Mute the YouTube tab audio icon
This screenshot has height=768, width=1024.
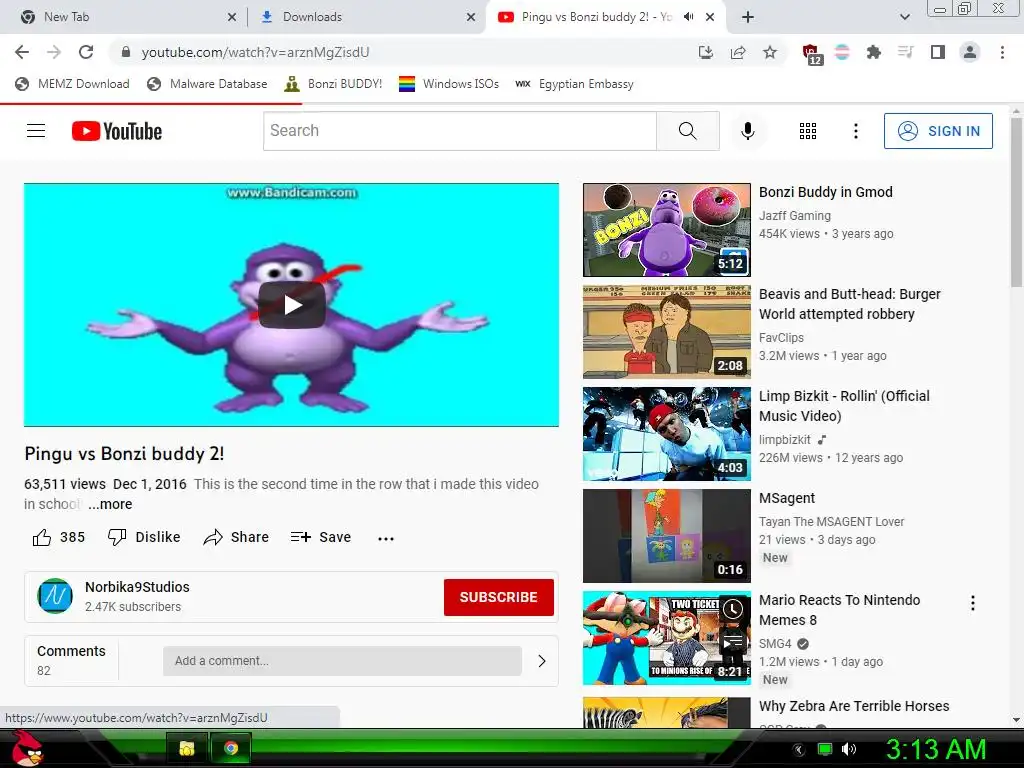[688, 17]
